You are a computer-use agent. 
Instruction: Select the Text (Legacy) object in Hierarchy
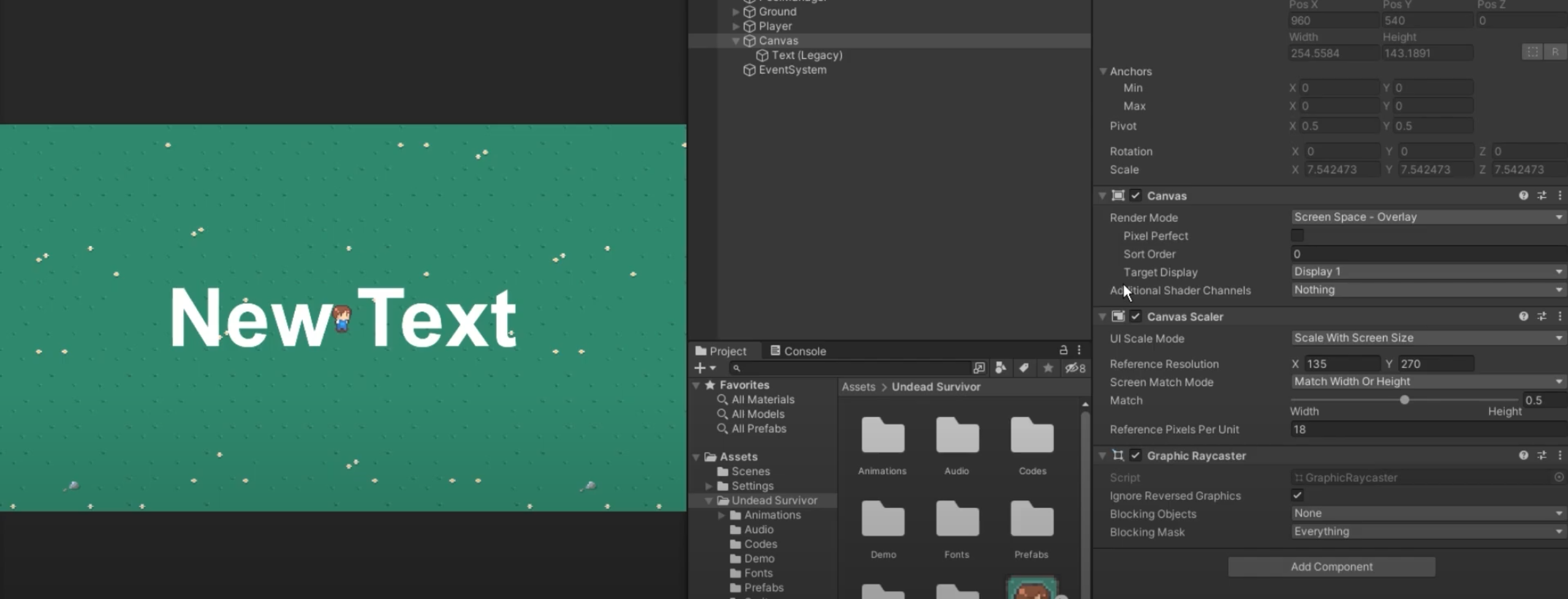pyautogui.click(x=806, y=55)
